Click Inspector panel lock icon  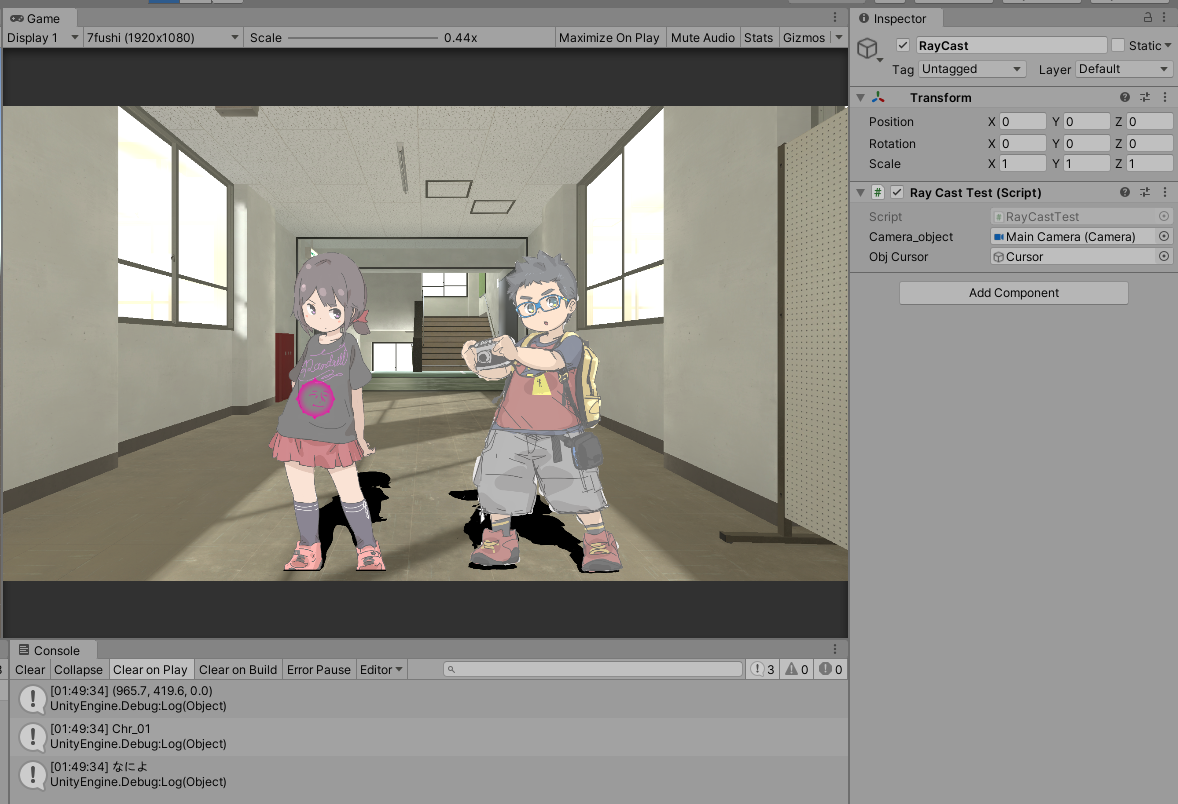coord(1147,17)
